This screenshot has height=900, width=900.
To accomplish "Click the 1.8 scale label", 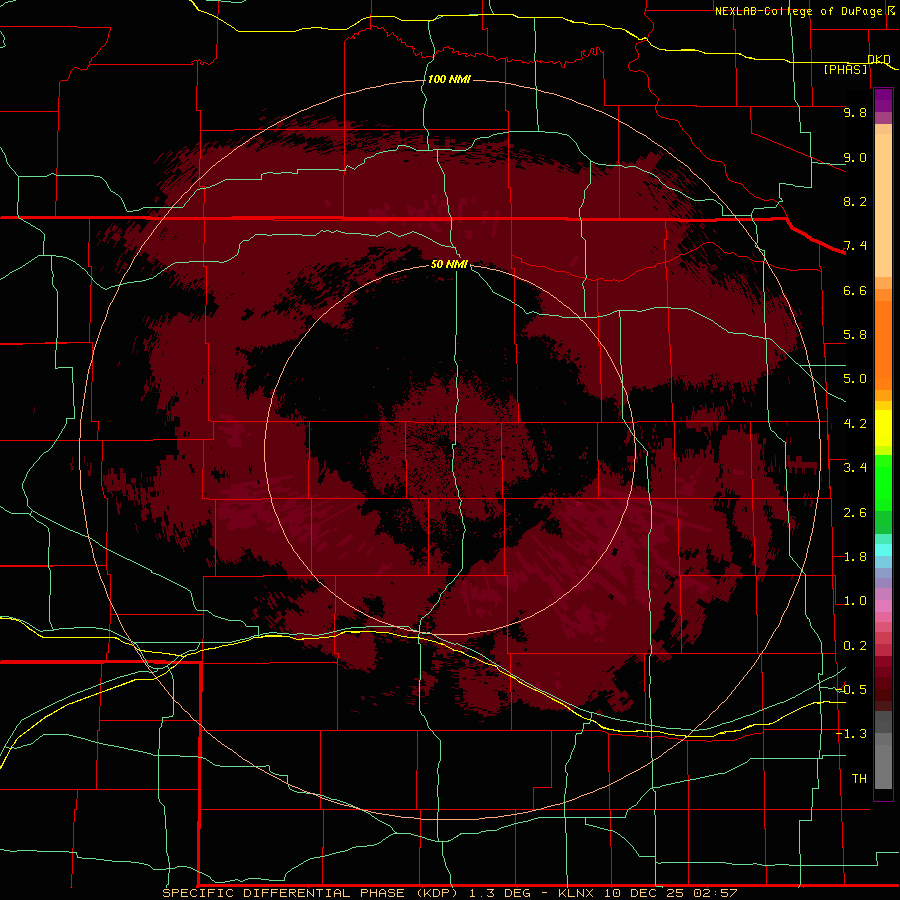I will tap(855, 557).
